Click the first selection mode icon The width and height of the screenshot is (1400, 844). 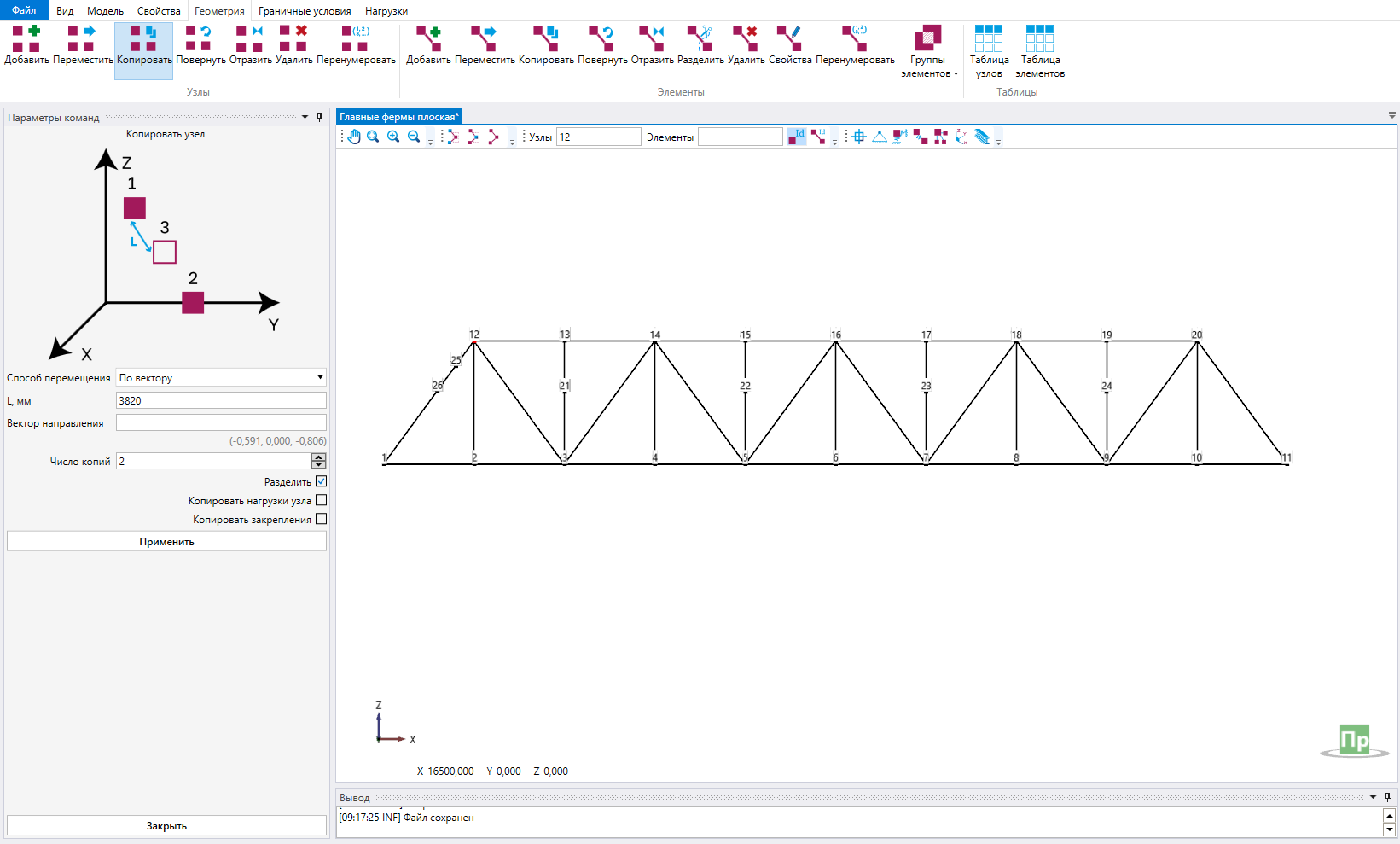[452, 137]
